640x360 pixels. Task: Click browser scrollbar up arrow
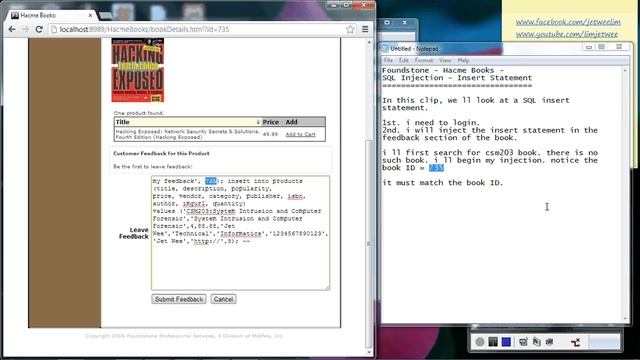[x=369, y=42]
